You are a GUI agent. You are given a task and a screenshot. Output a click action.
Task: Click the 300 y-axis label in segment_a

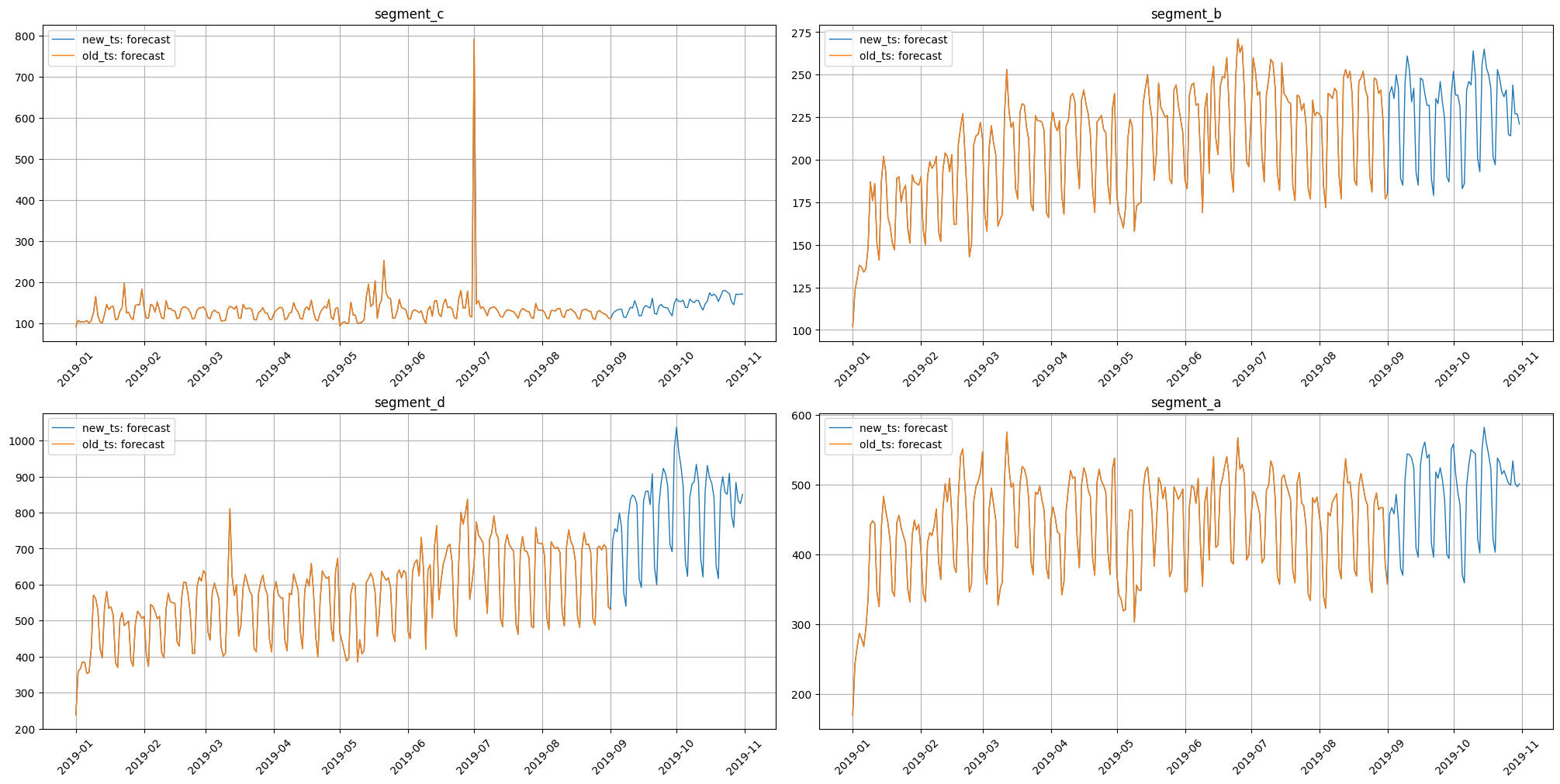801,625
